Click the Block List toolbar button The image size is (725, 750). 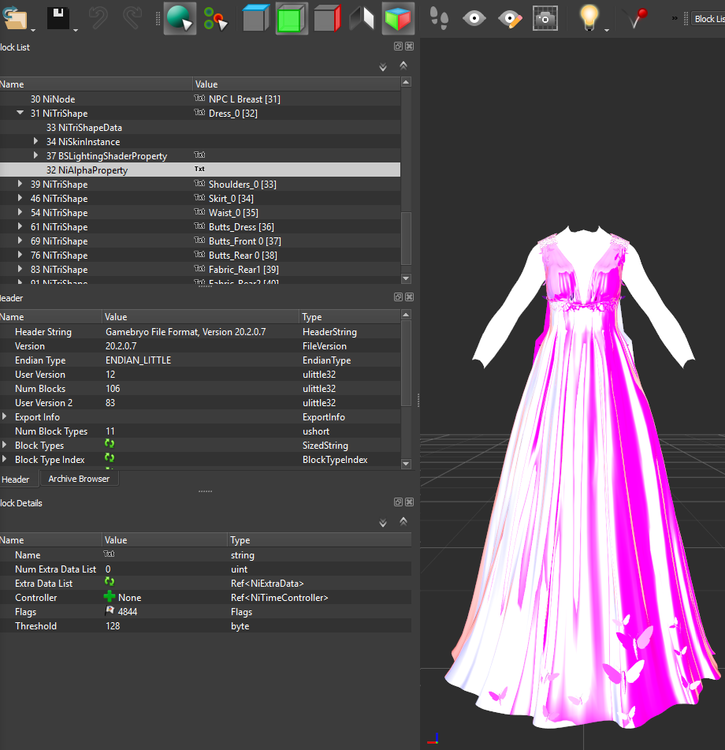pos(709,19)
